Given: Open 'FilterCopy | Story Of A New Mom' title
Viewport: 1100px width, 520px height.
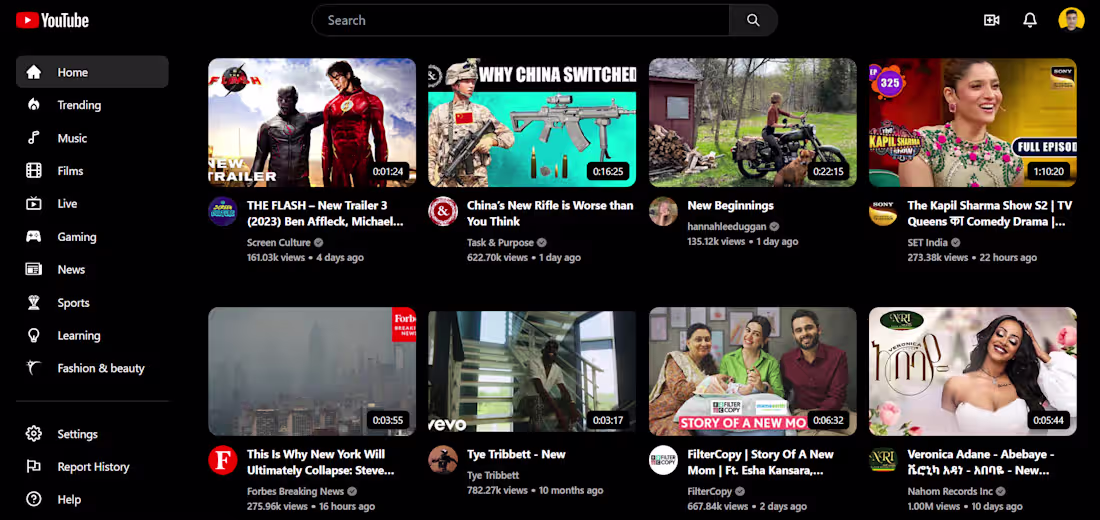Looking at the screenshot, I should pyautogui.click(x=762, y=462).
